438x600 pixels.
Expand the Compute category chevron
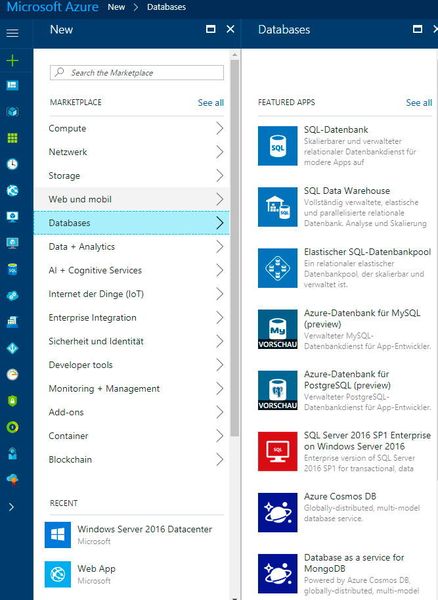220,129
